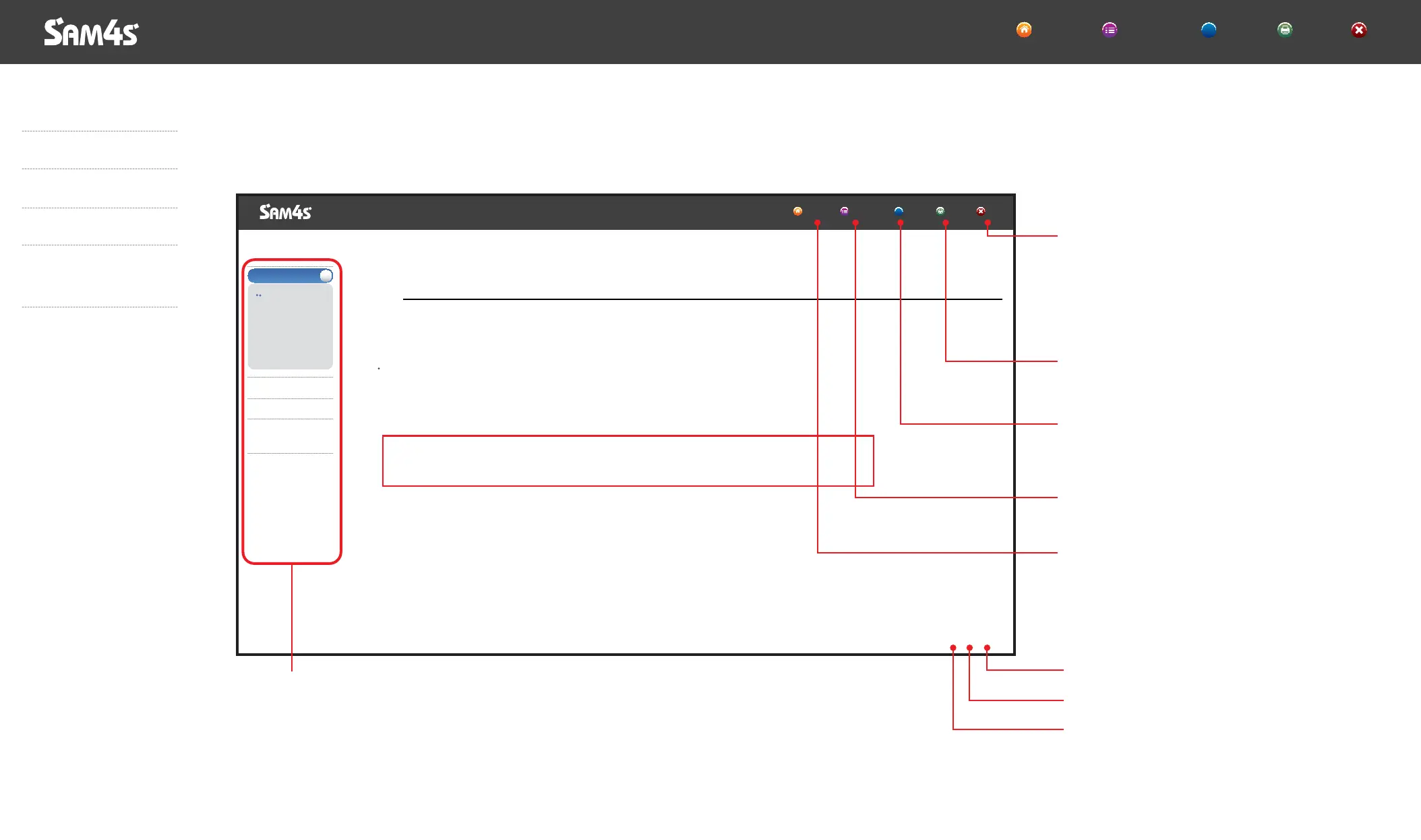Click the white round knob on the blue sidebar header

(326, 276)
